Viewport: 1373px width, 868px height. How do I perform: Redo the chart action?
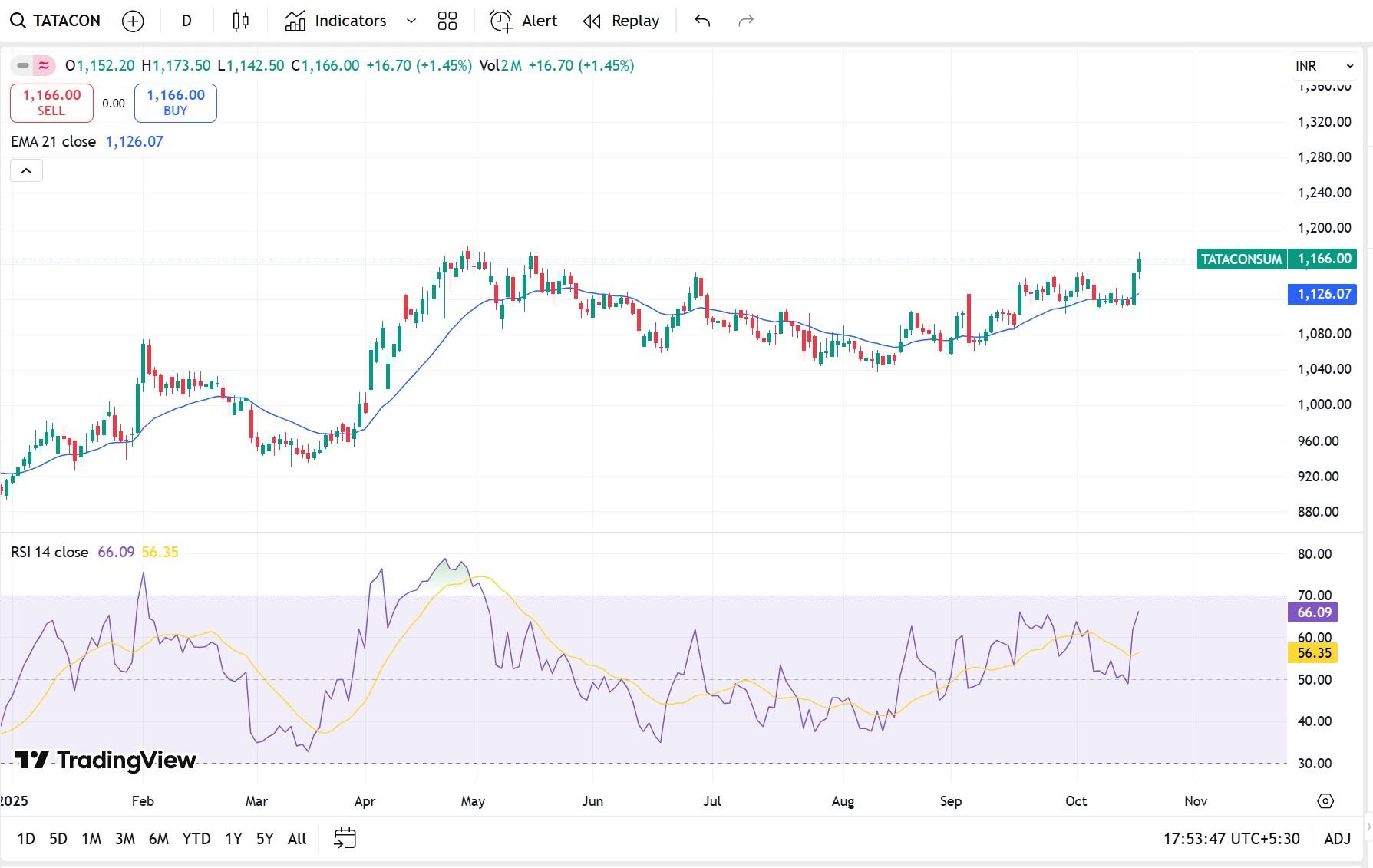(746, 21)
